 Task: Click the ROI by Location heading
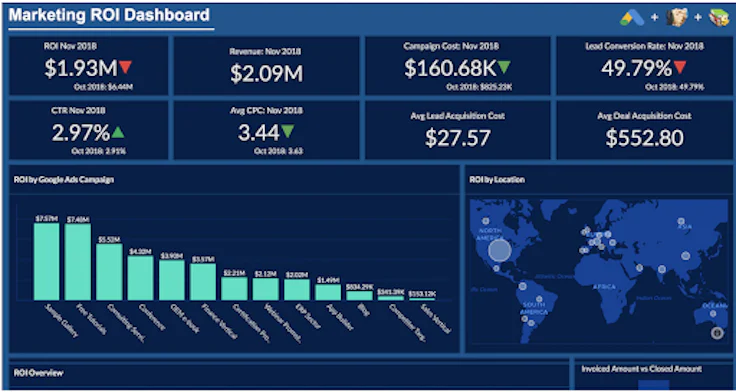(497, 179)
